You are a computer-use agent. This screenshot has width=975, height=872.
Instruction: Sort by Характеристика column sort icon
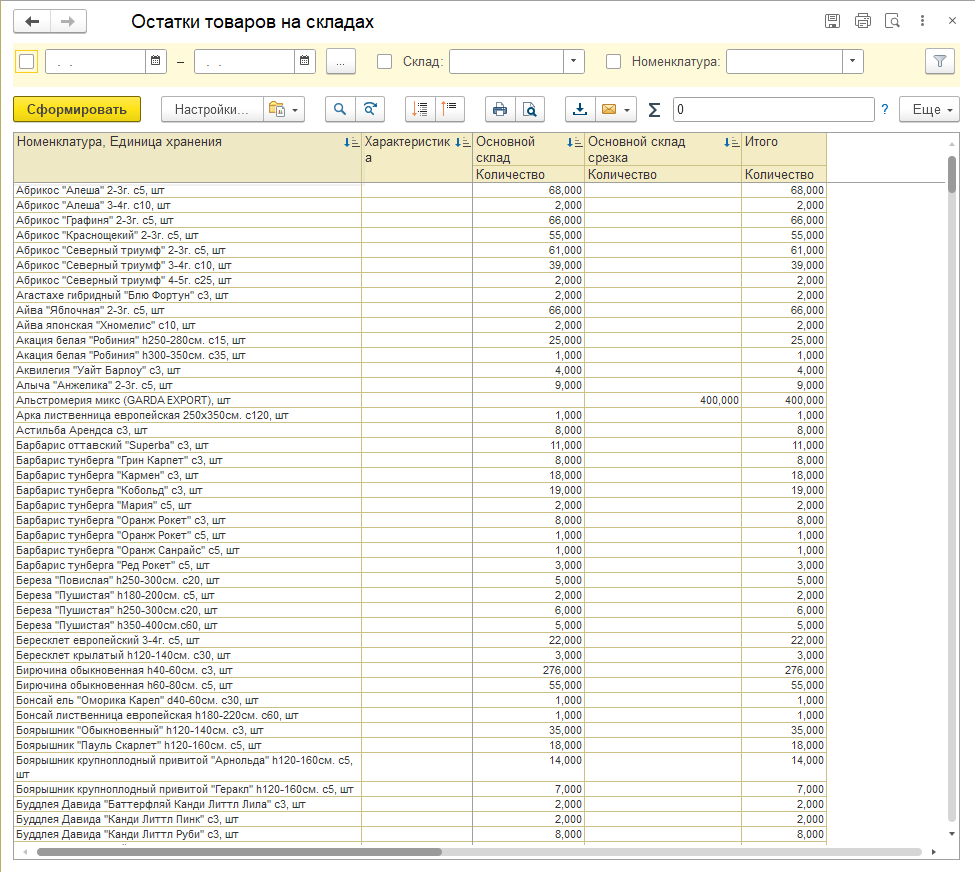pos(463,142)
